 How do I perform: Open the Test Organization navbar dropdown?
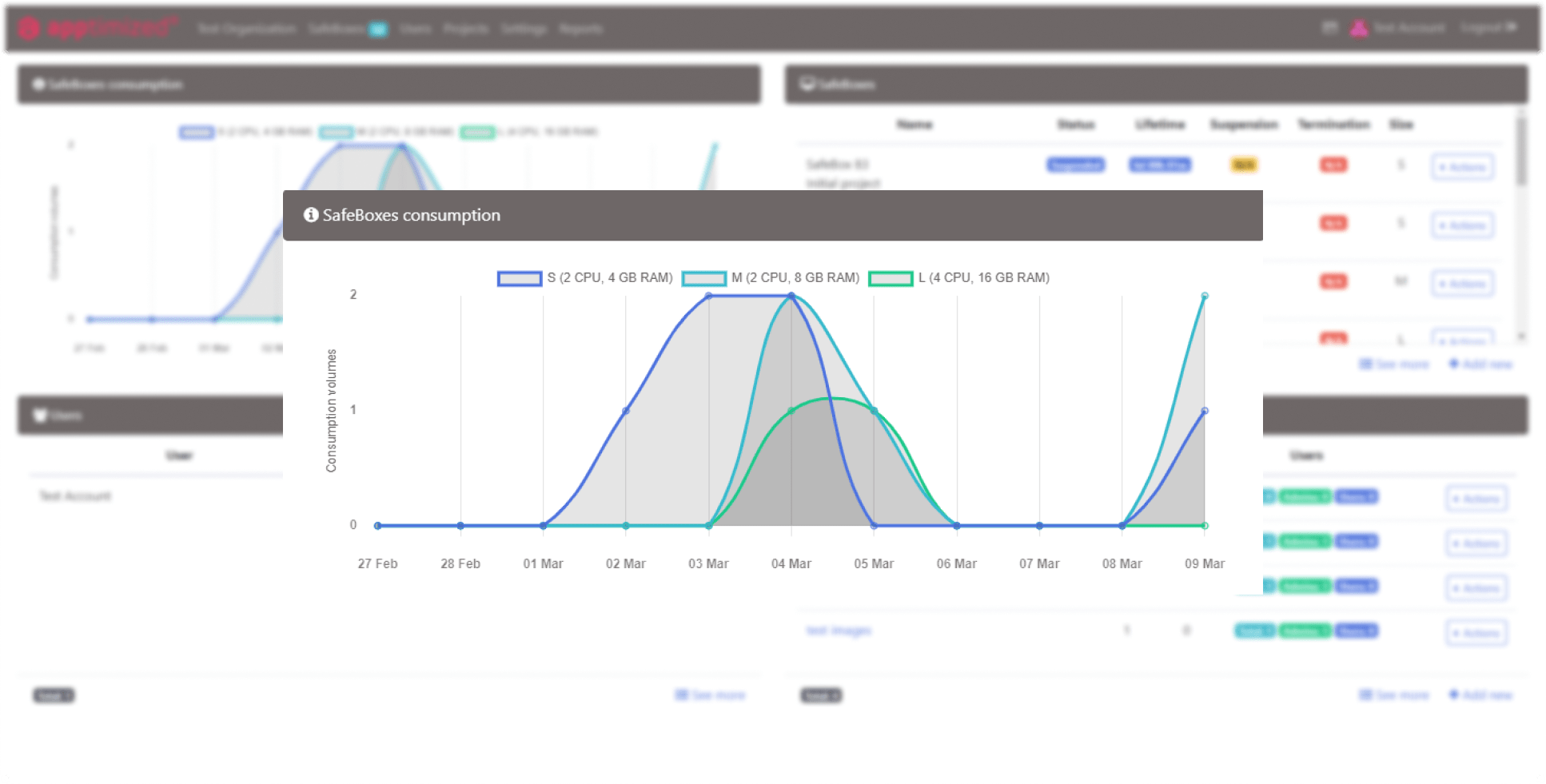246,29
